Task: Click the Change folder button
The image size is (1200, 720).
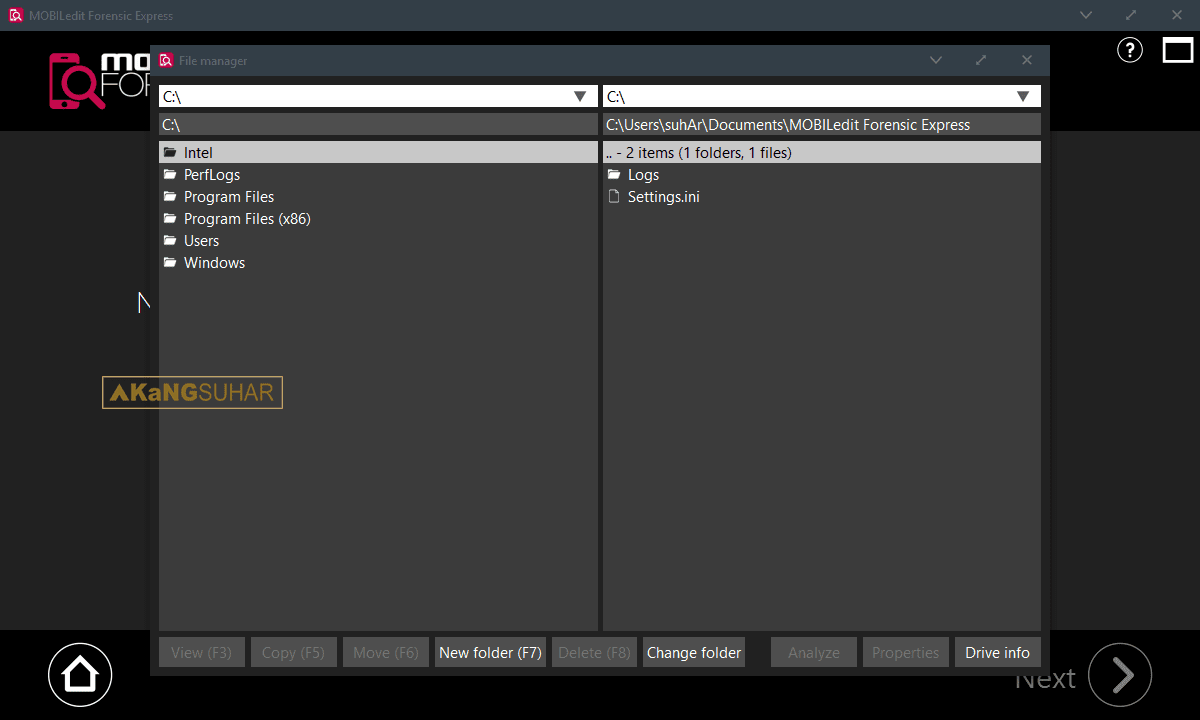Action: coord(694,652)
